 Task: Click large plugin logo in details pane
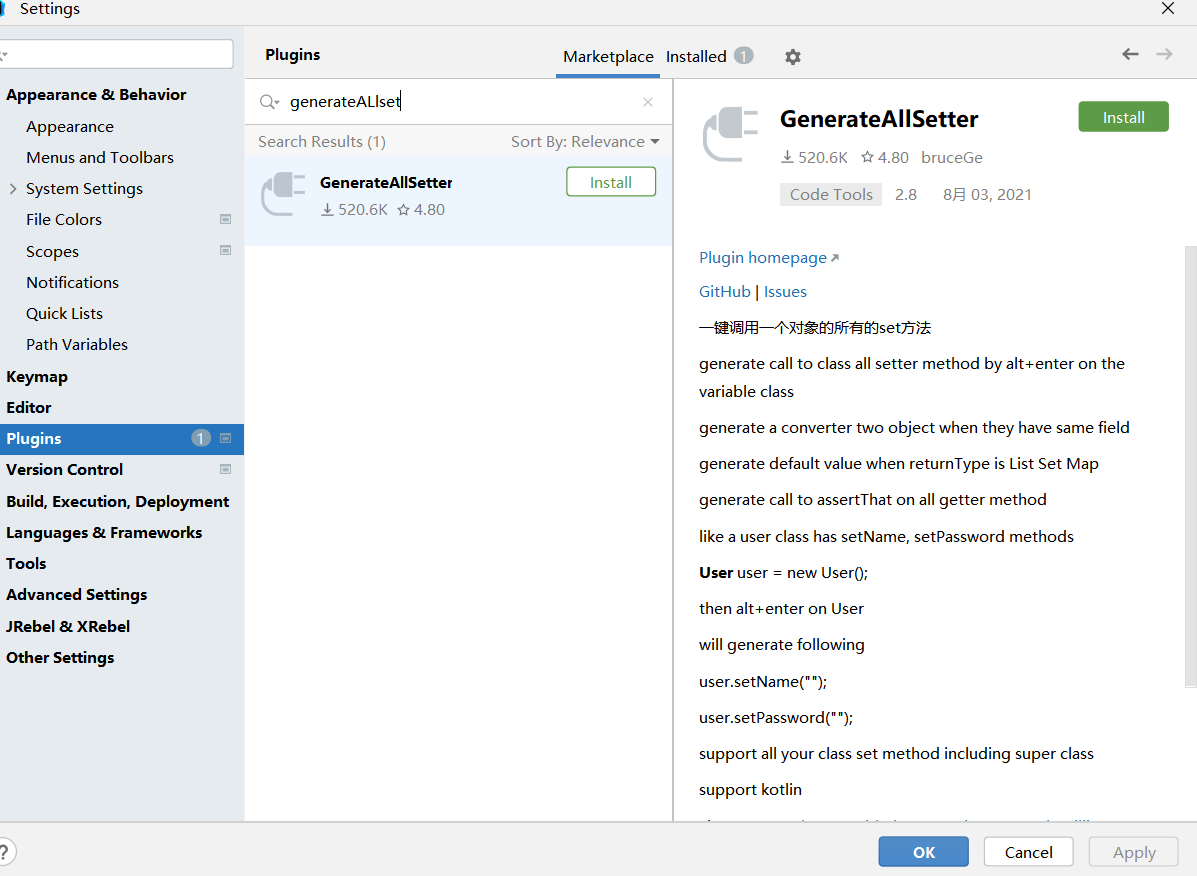click(730, 134)
